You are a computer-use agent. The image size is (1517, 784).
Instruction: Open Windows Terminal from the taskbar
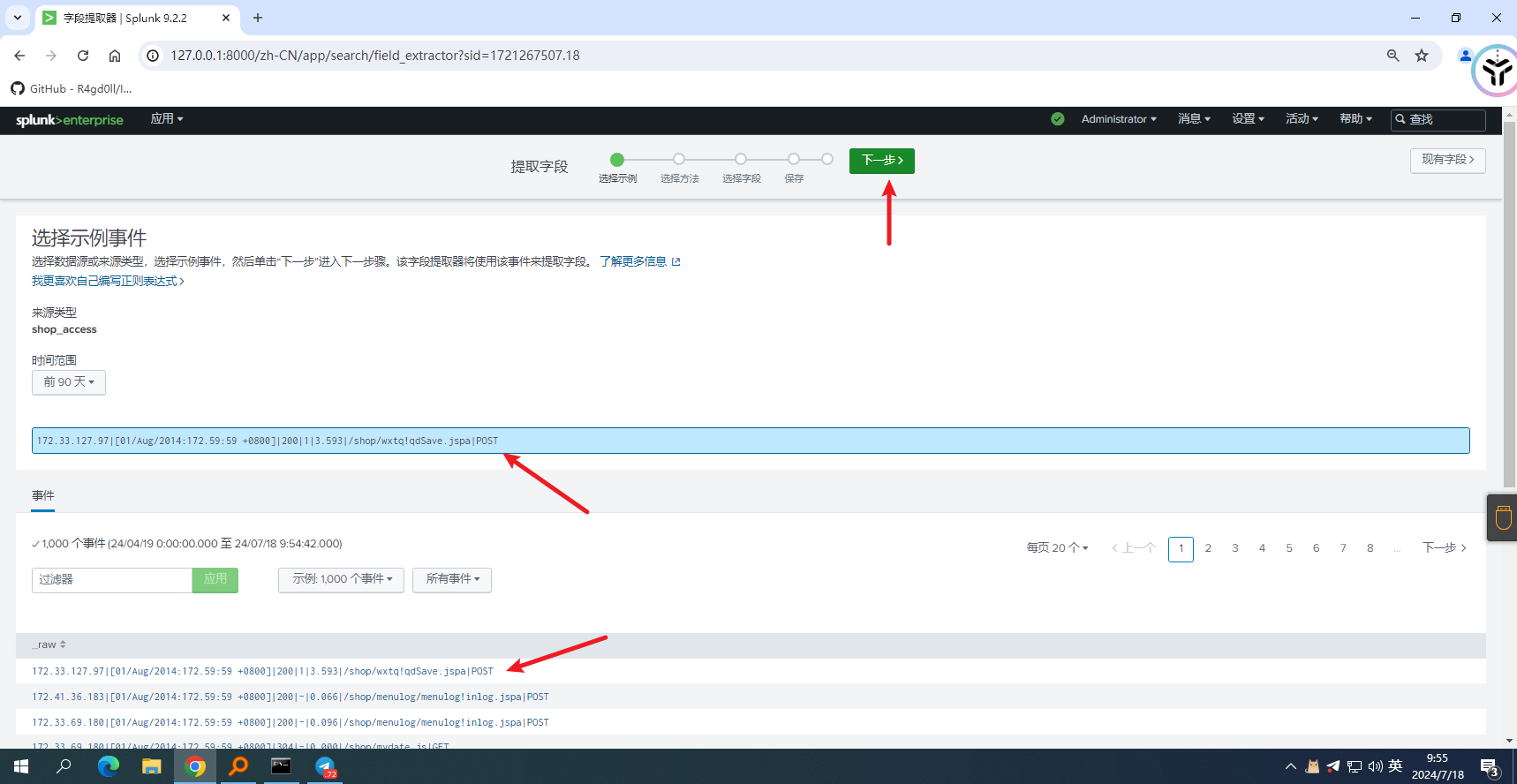coord(281,766)
